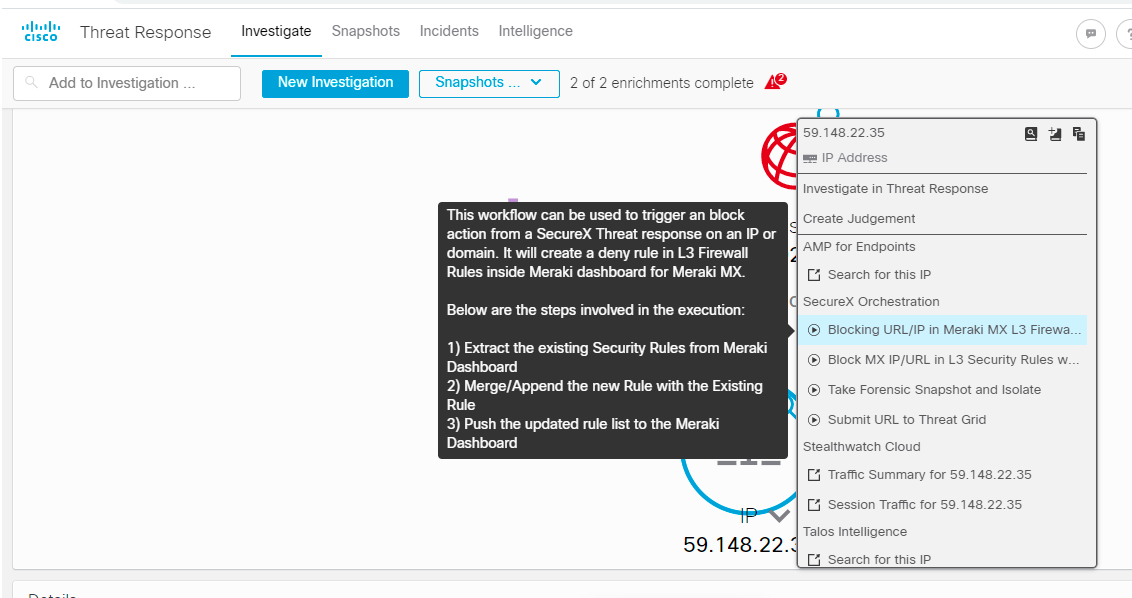Click play icon beside Blocking URL/IP workflow
The height and width of the screenshot is (598, 1132).
(x=814, y=330)
